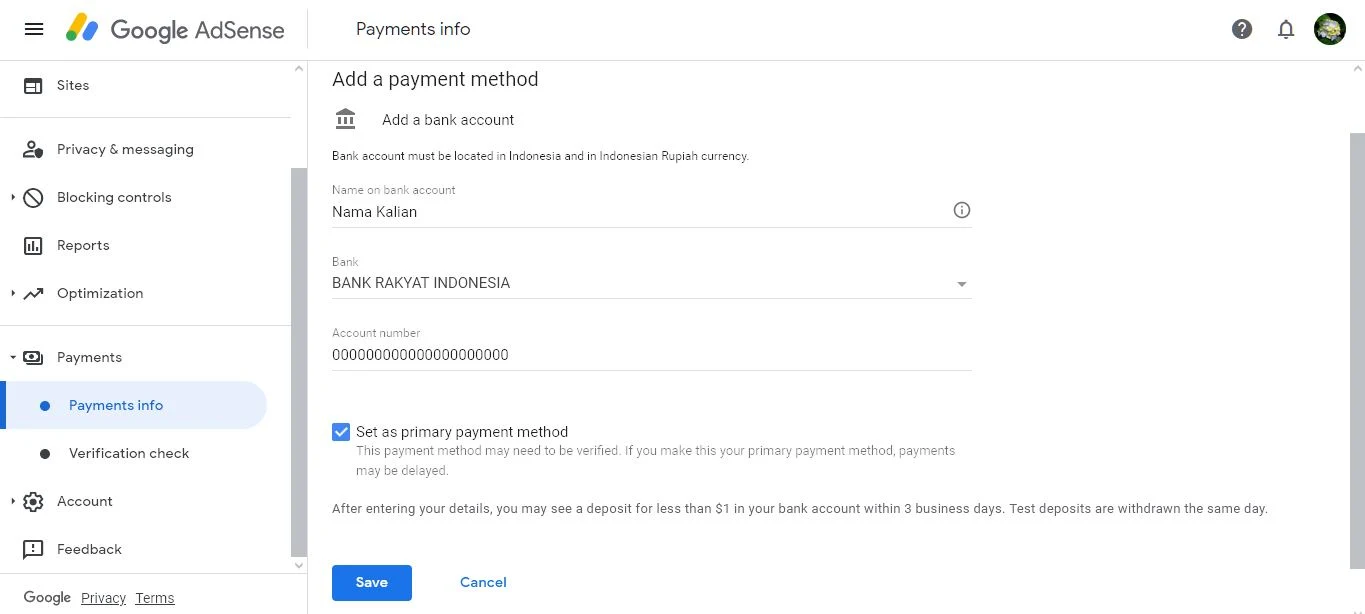This screenshot has width=1365, height=614.
Task: Select BANK RAKYAT INDONESIA bank field
Action: (x=652, y=283)
